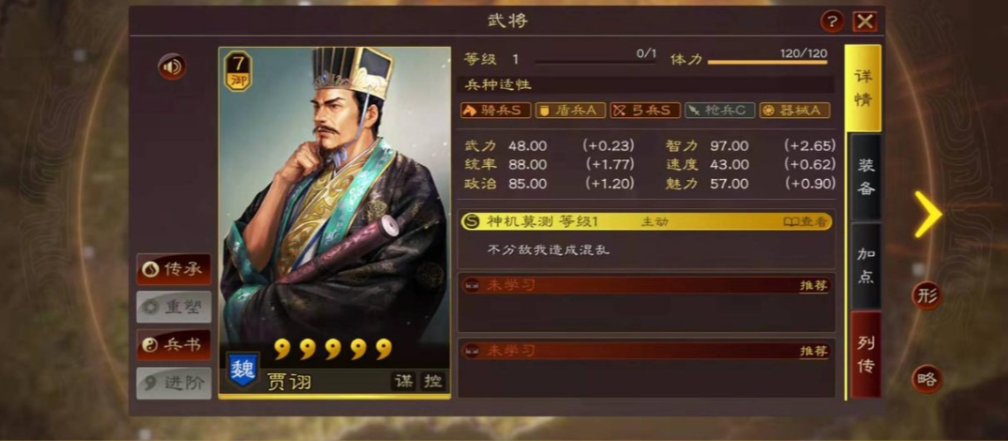Open the 列传 biography tab

[x=865, y=355]
